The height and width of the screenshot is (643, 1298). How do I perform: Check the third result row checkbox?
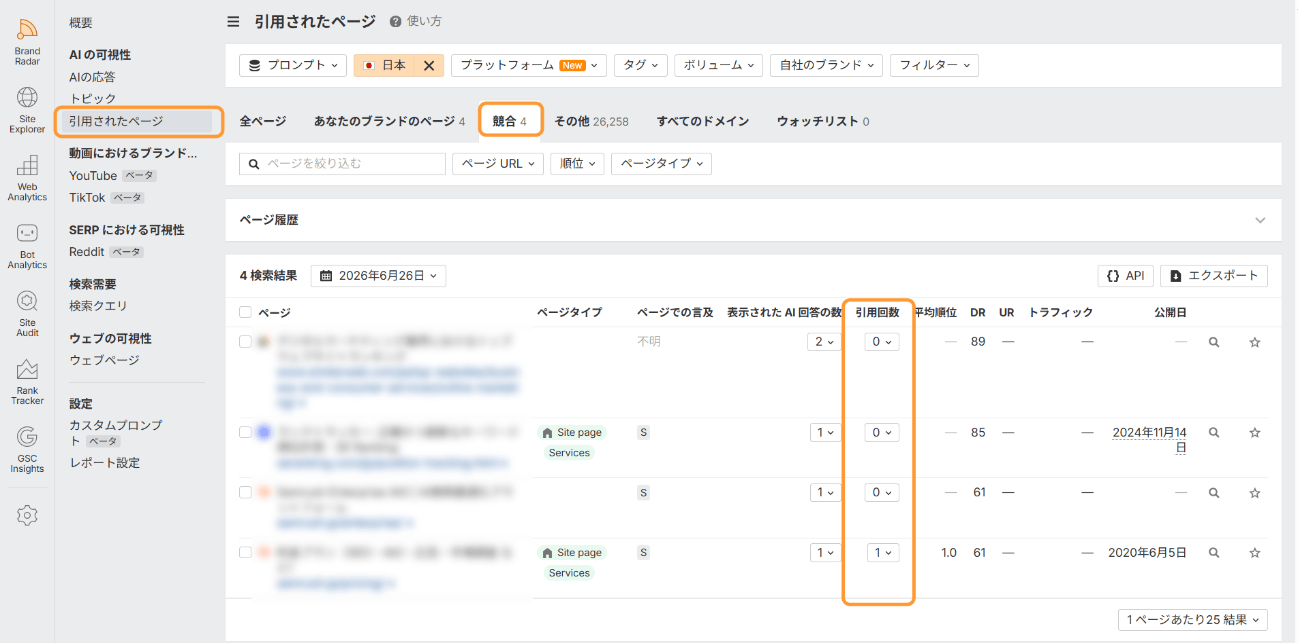pyautogui.click(x=246, y=492)
